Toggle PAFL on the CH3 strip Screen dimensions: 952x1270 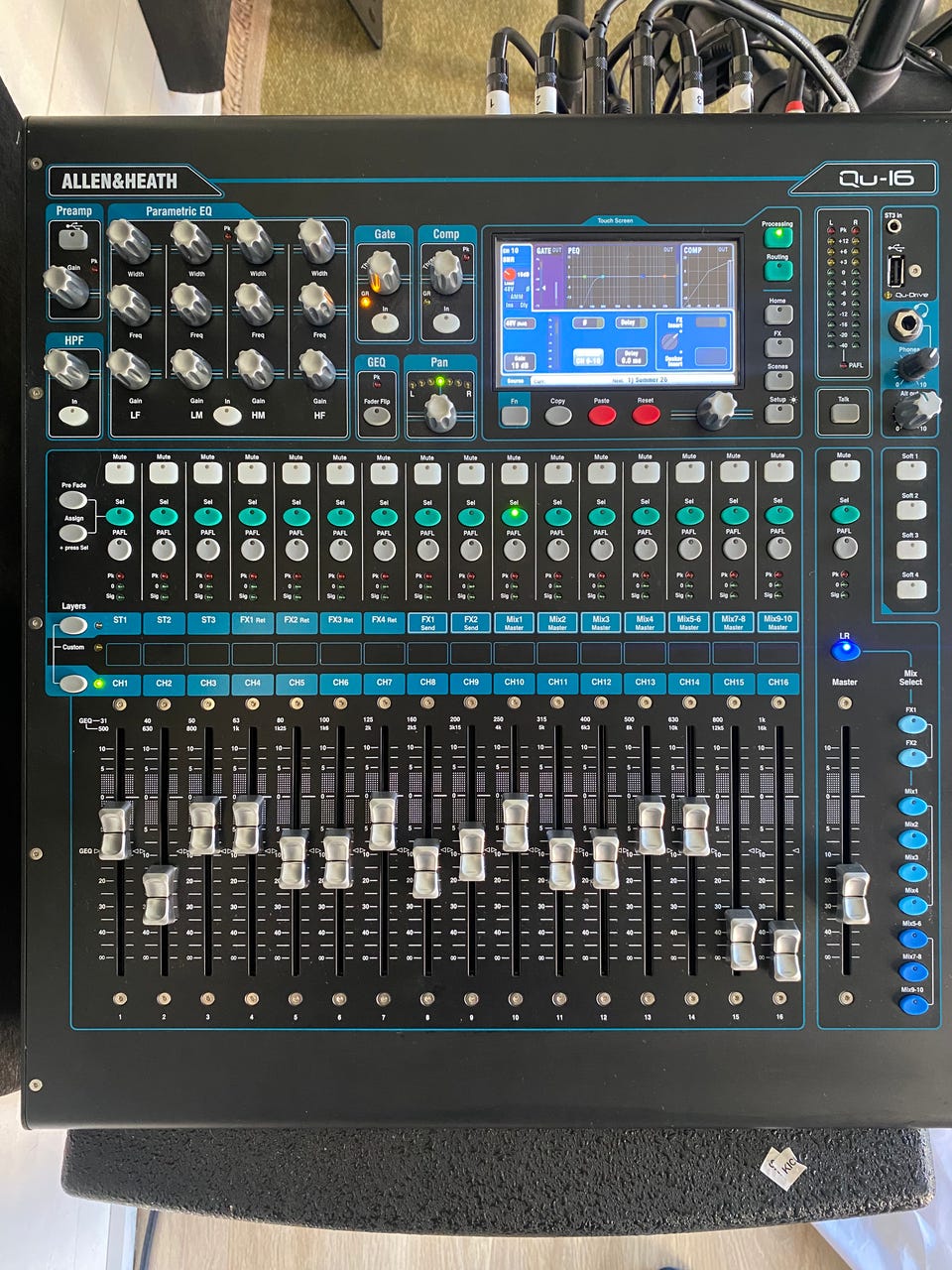tap(207, 548)
